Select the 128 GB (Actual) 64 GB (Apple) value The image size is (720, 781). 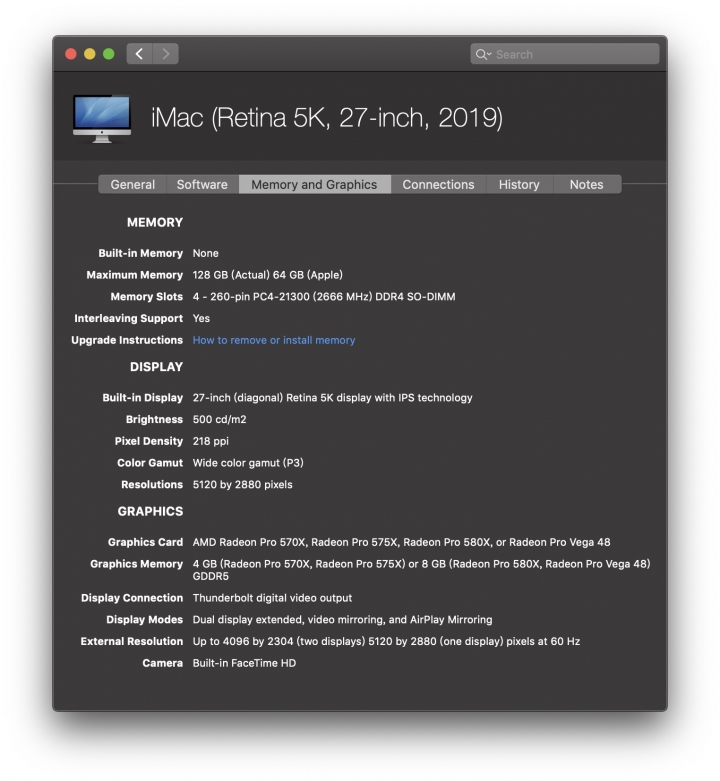point(268,275)
